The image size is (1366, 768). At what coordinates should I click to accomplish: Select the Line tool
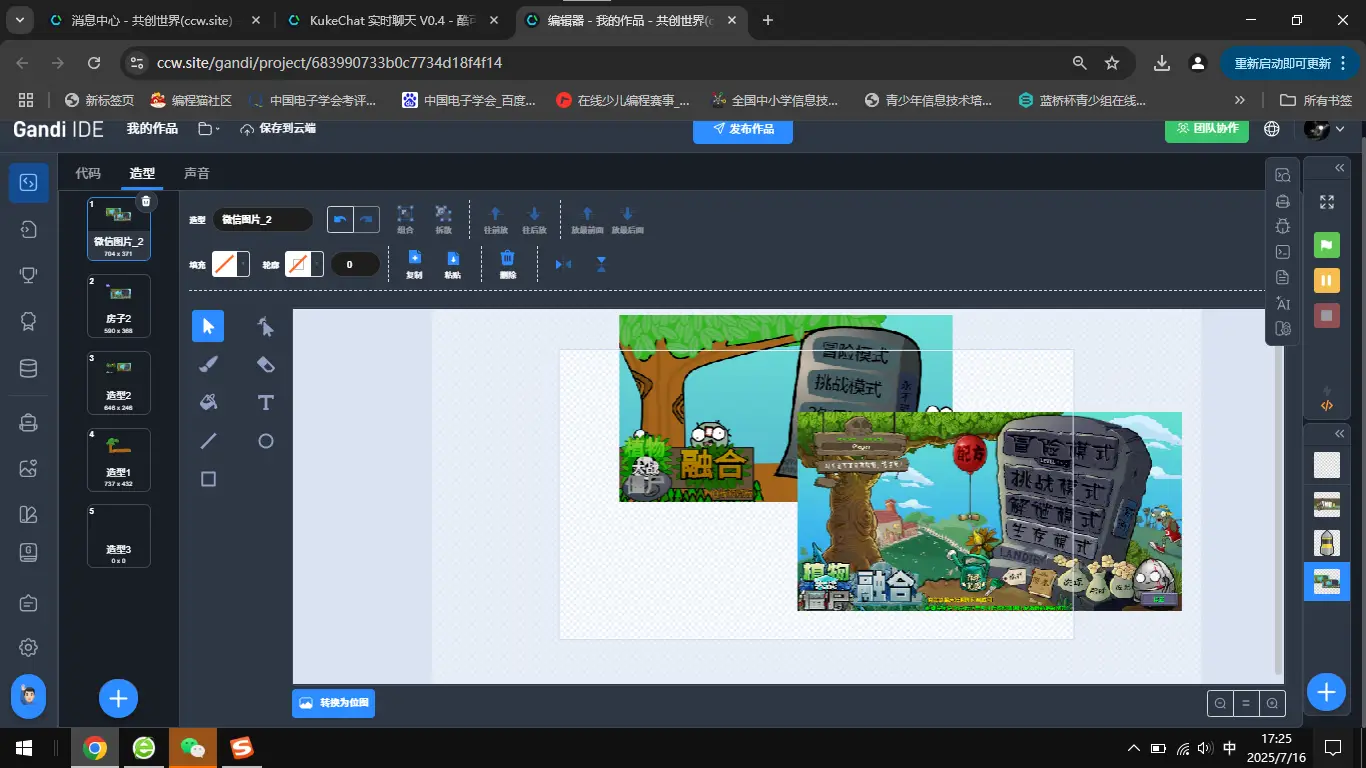click(208, 441)
